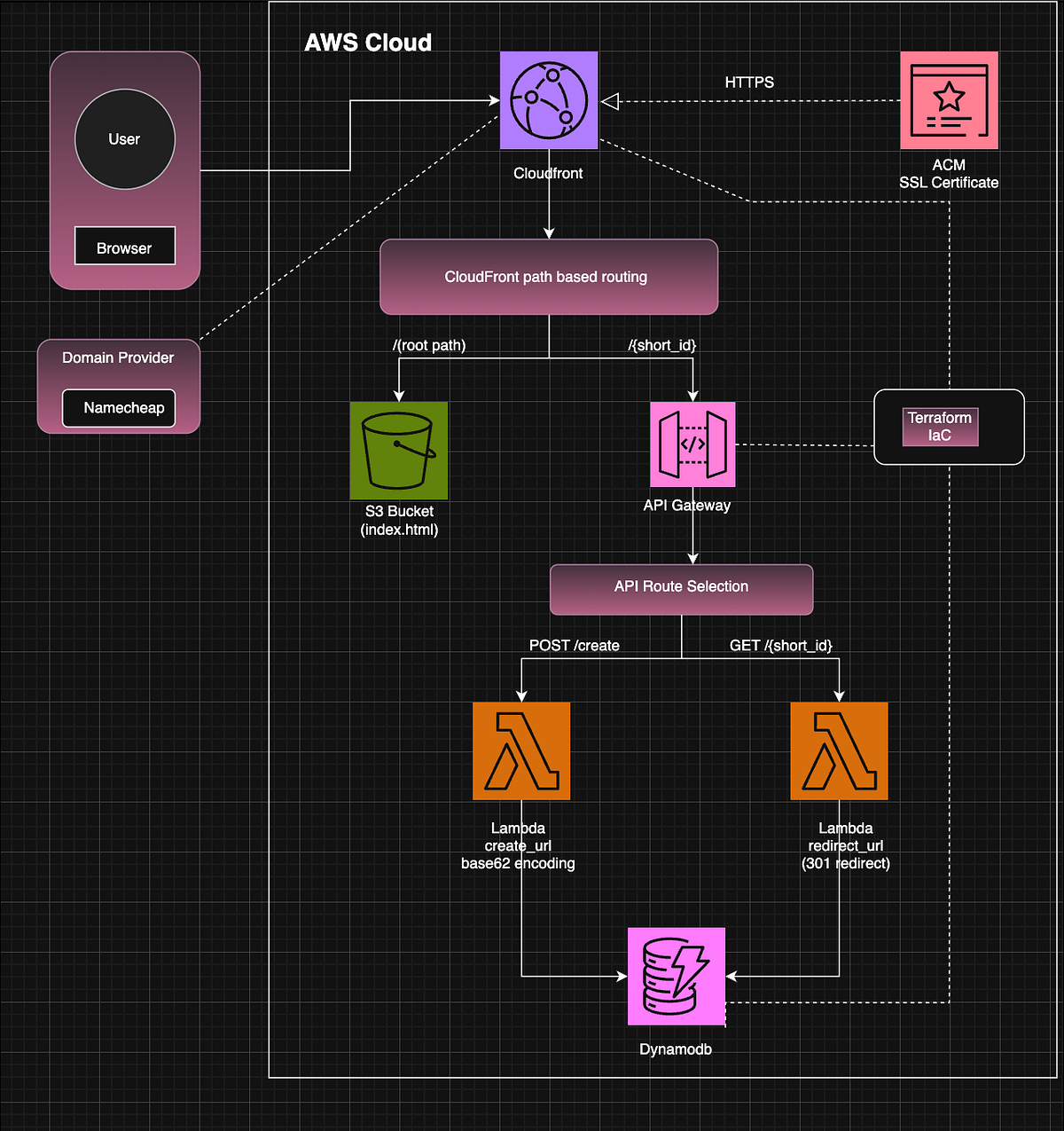Select the Cloudfront globe icon
The height and width of the screenshot is (1131, 1064).
coord(548,99)
